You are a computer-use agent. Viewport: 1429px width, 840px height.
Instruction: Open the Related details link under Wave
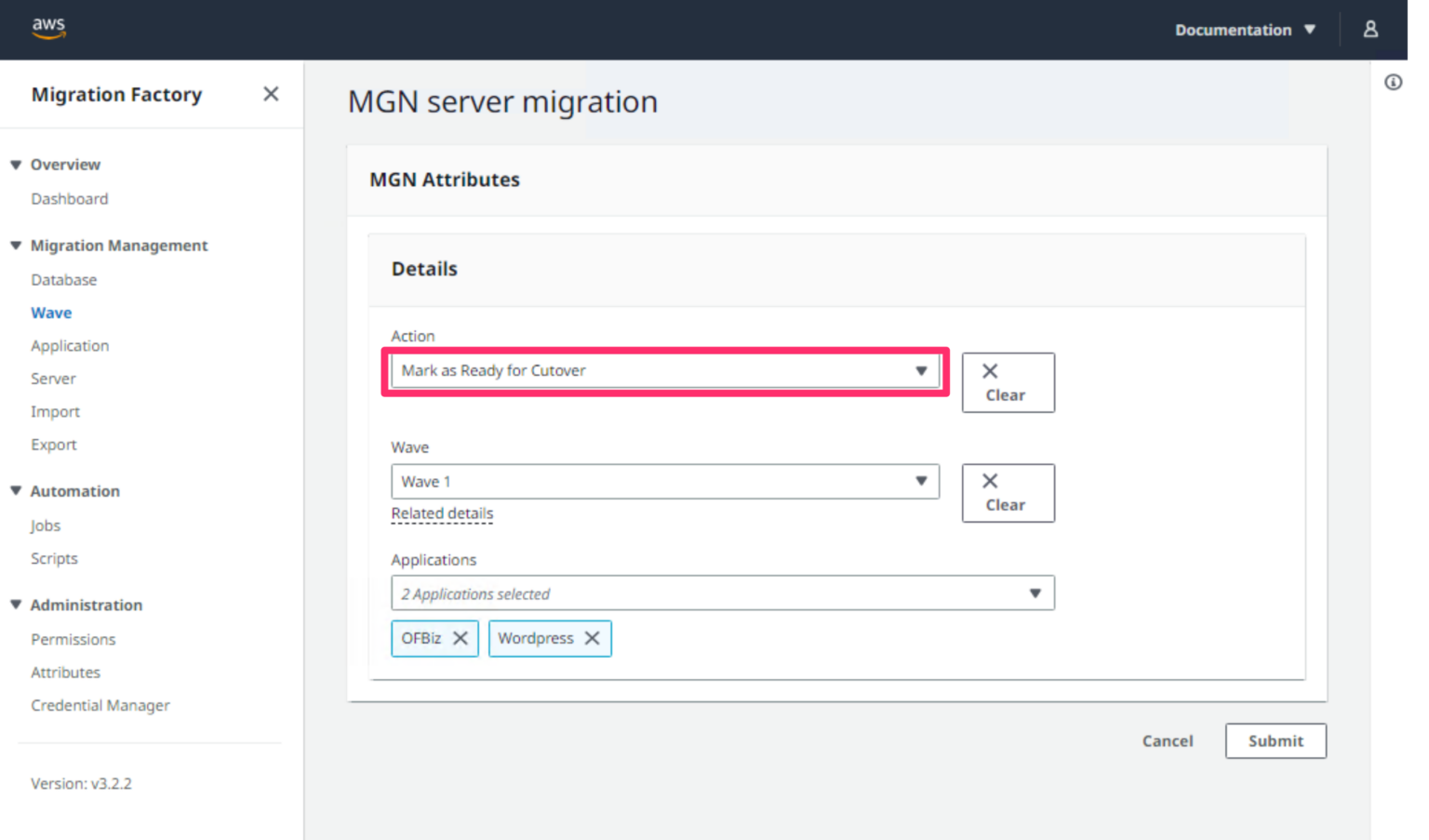click(x=442, y=513)
